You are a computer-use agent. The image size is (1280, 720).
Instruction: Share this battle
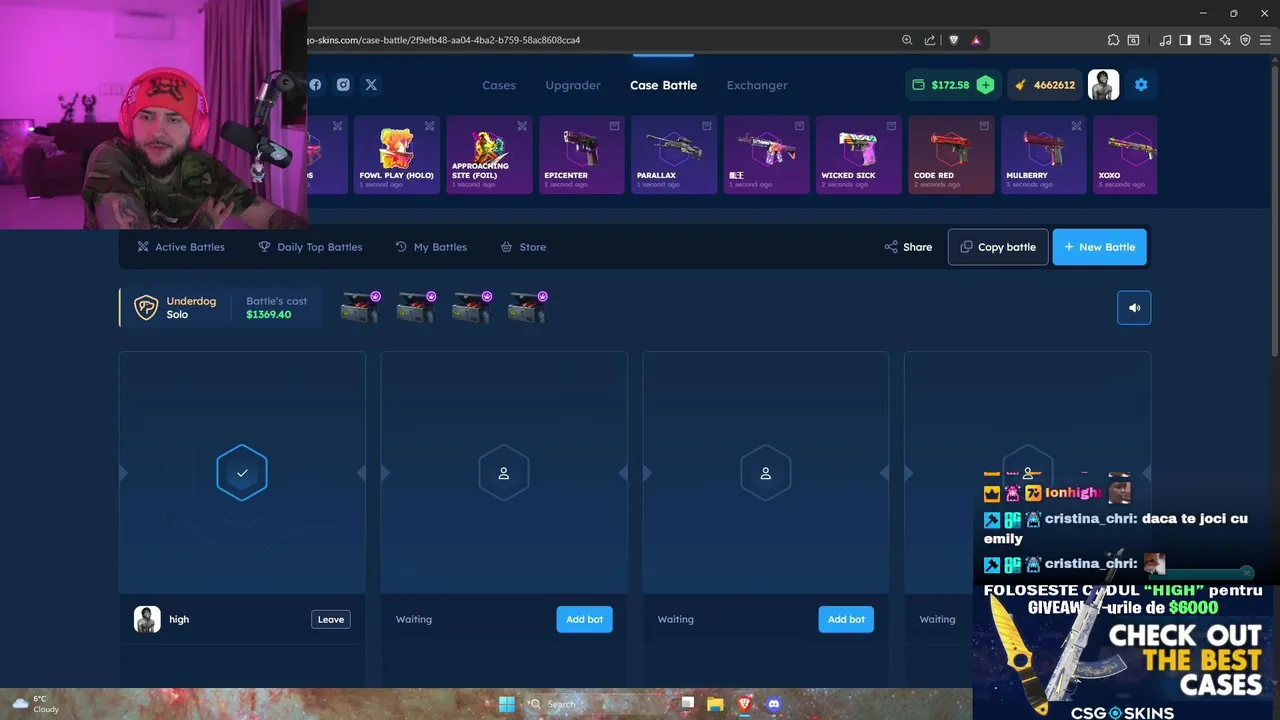click(908, 247)
